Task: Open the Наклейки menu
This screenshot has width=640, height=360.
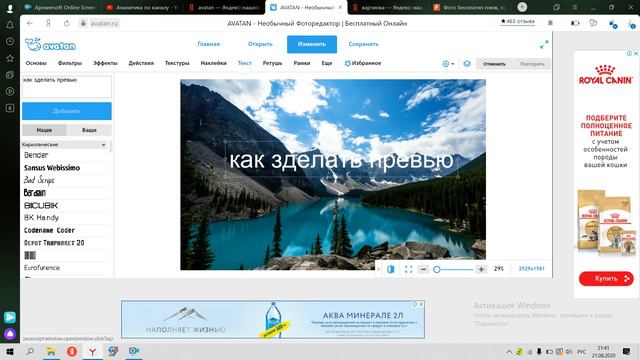Action: click(213, 63)
